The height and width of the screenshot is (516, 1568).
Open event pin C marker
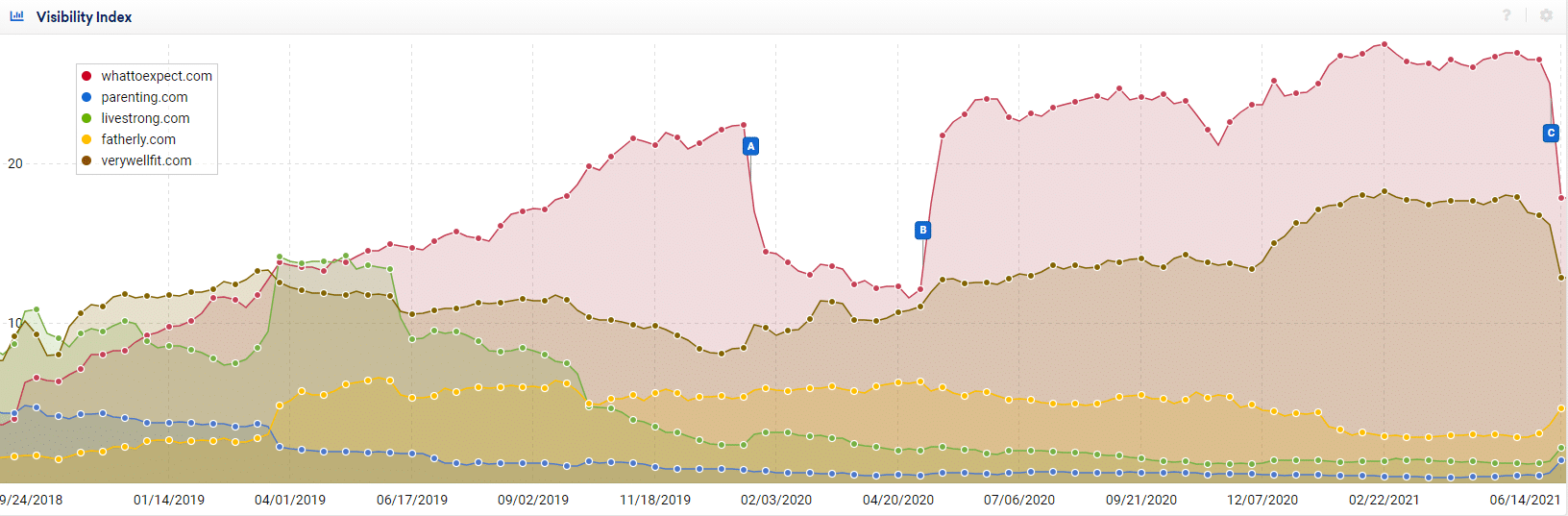tap(1551, 134)
